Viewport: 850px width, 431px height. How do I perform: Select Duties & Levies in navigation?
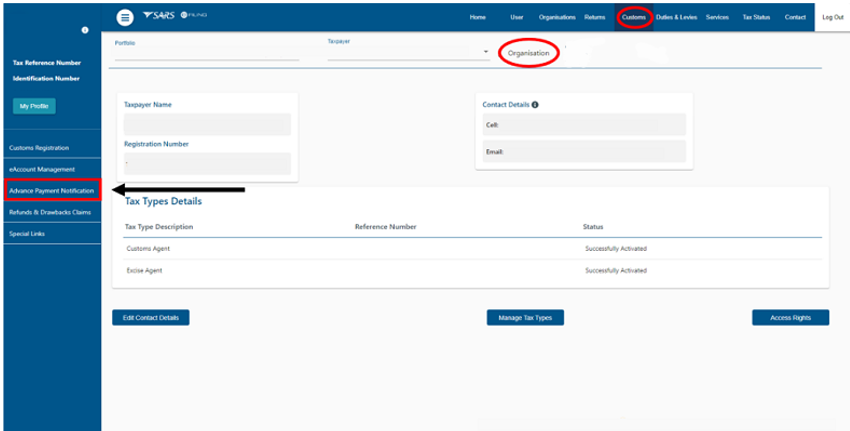(x=676, y=17)
